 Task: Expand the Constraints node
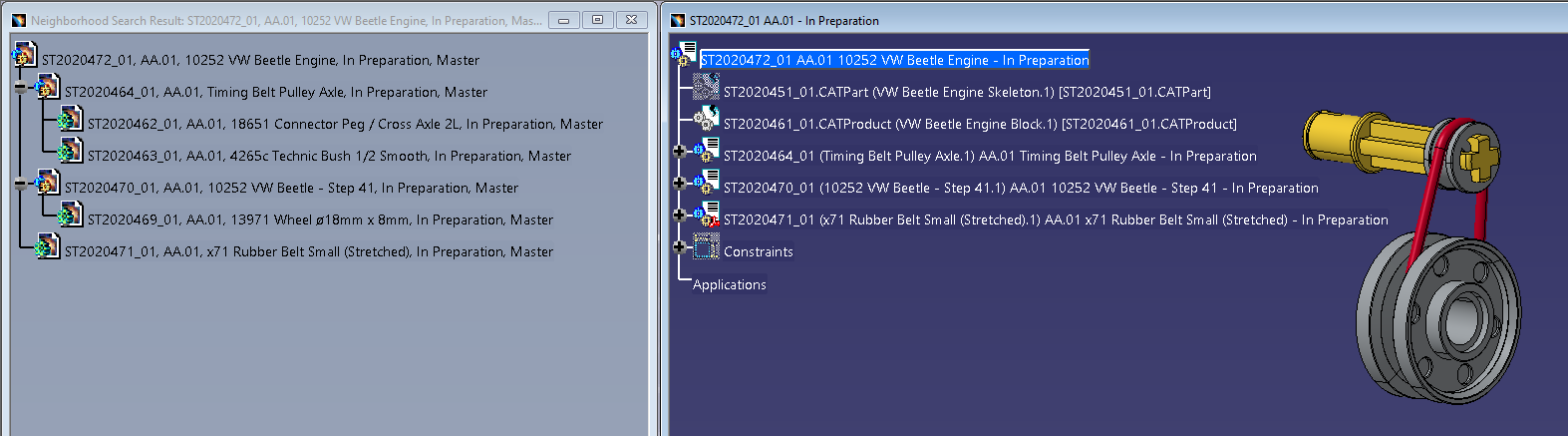pos(679,247)
